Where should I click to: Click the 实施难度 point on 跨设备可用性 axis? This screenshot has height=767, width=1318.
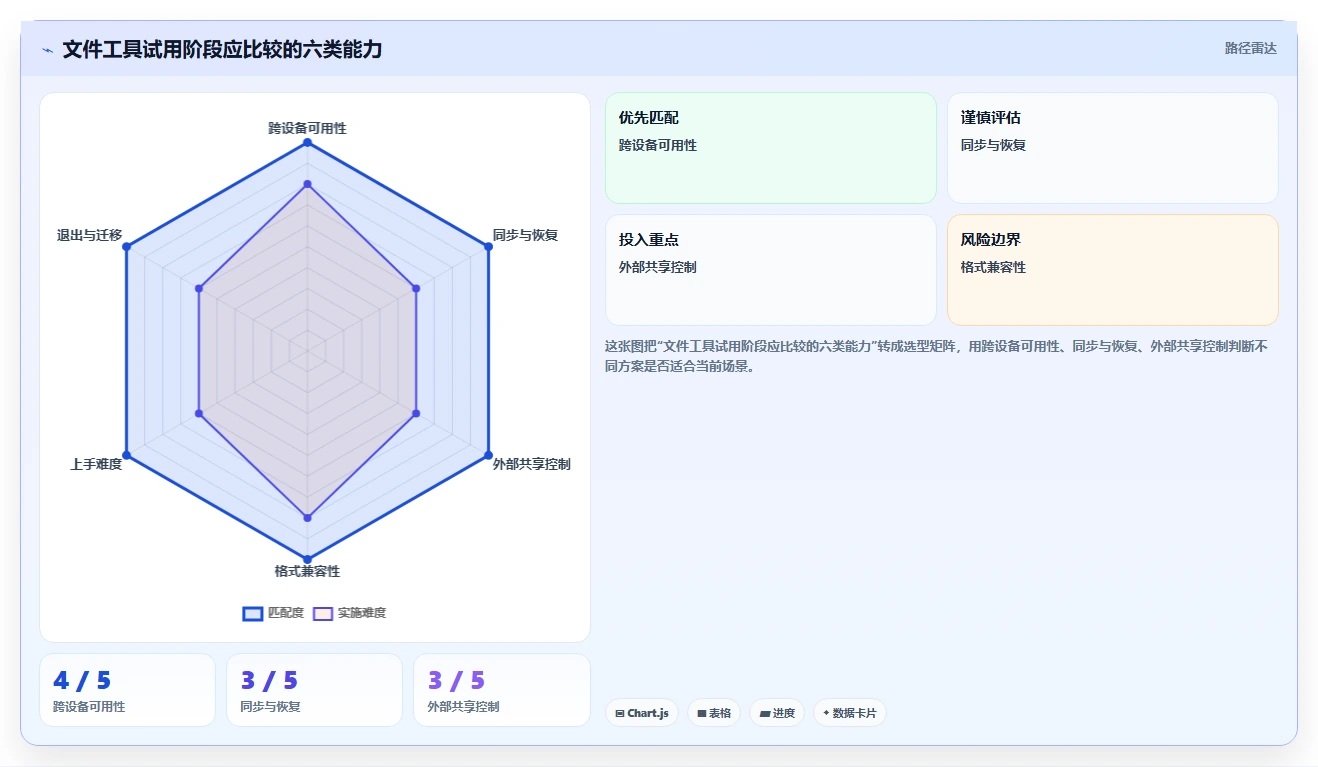pos(307,184)
